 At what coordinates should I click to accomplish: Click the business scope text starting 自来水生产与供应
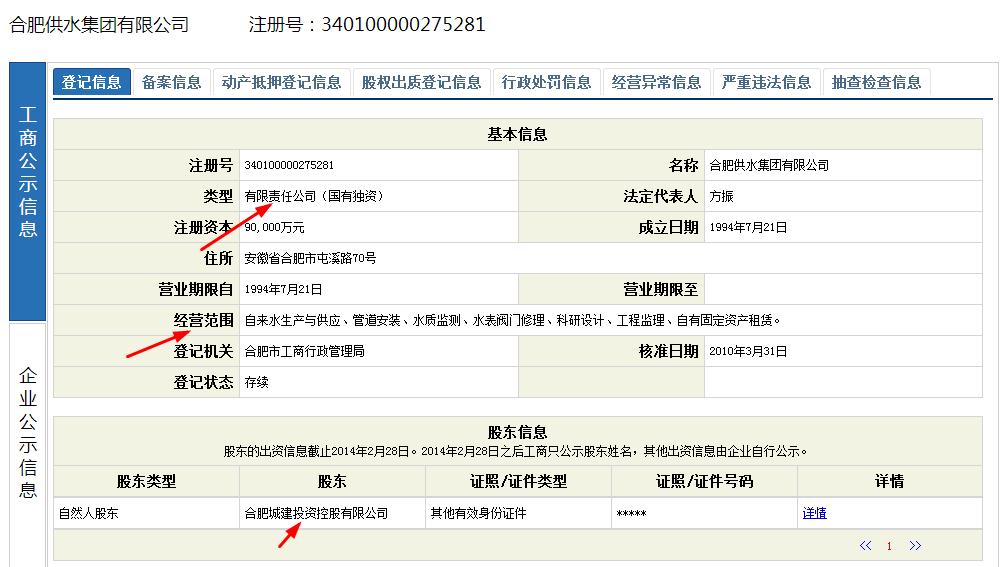pos(512,320)
